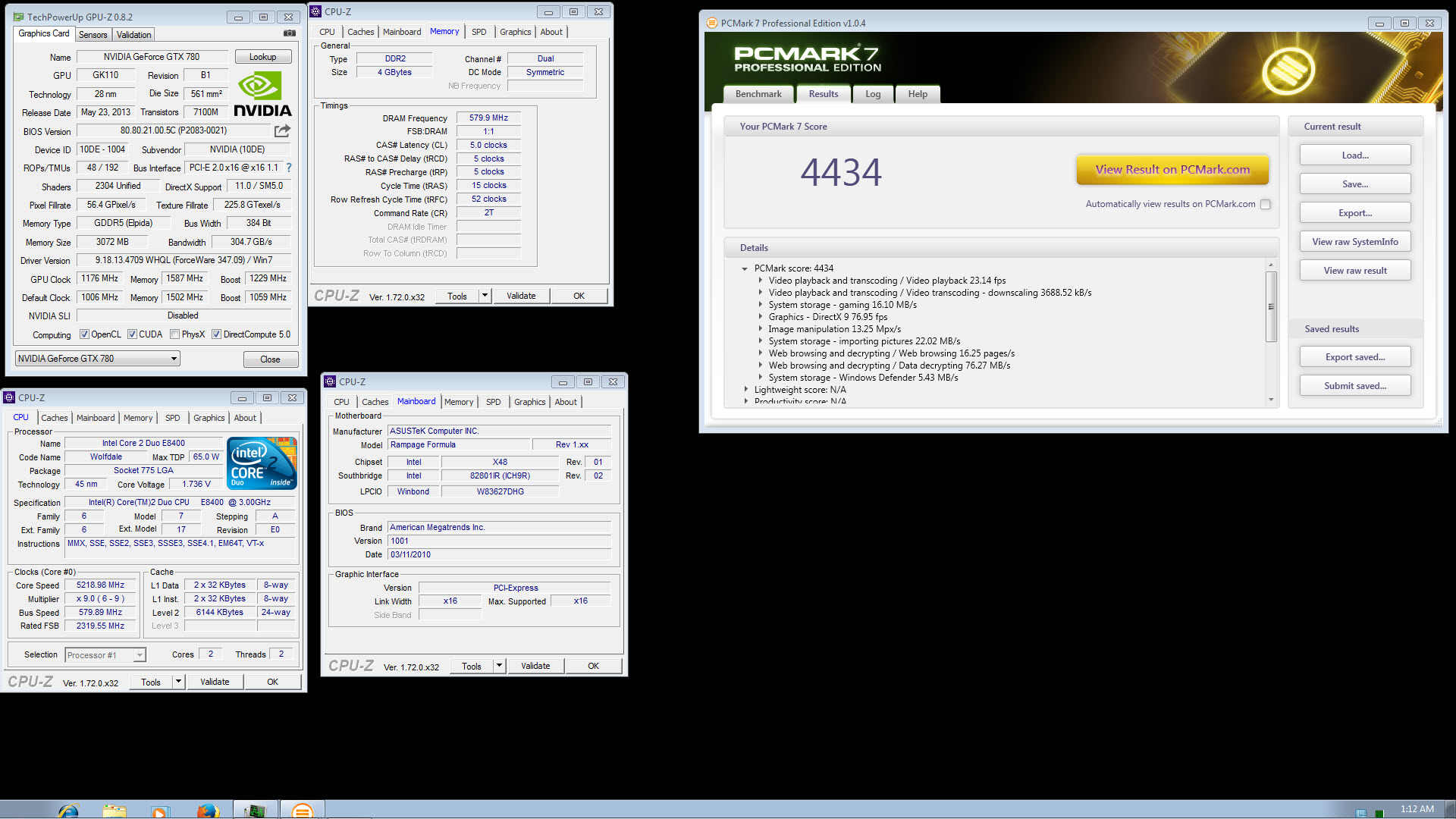Open the Processor #1 selection dropdown

105,655
